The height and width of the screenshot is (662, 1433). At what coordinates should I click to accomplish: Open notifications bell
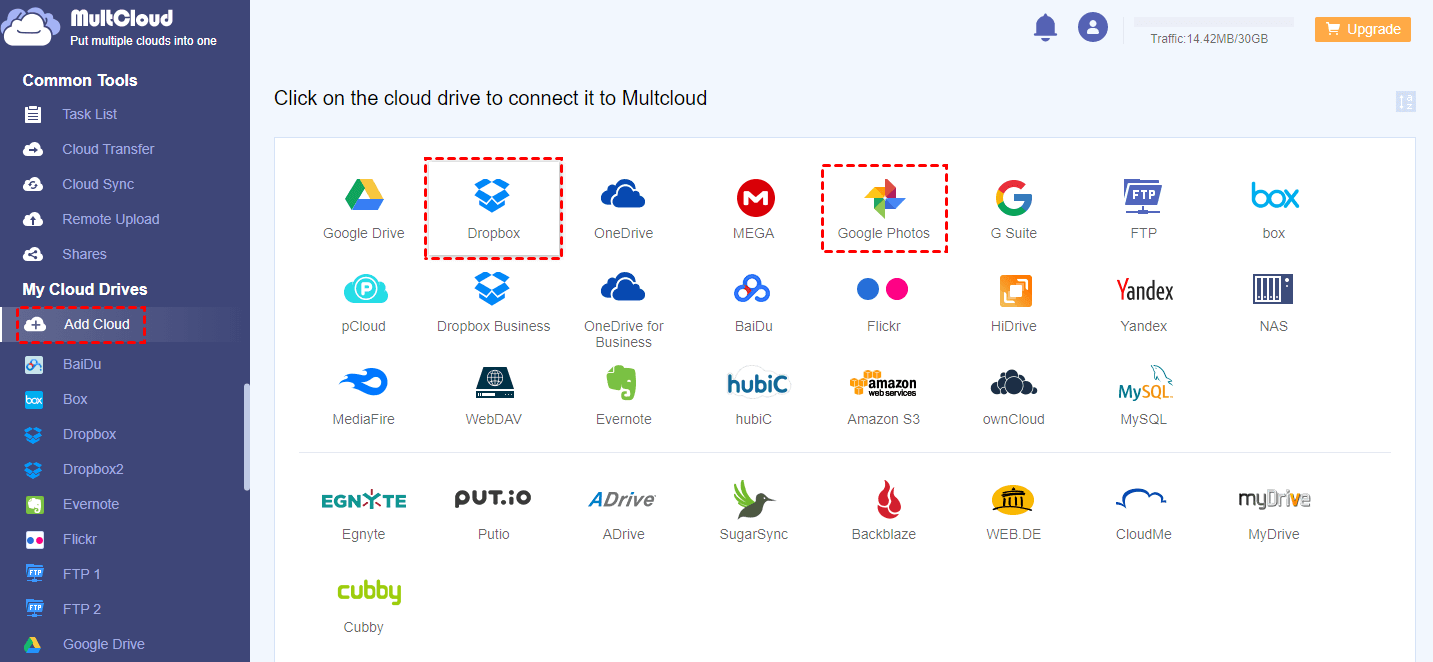(x=1045, y=28)
